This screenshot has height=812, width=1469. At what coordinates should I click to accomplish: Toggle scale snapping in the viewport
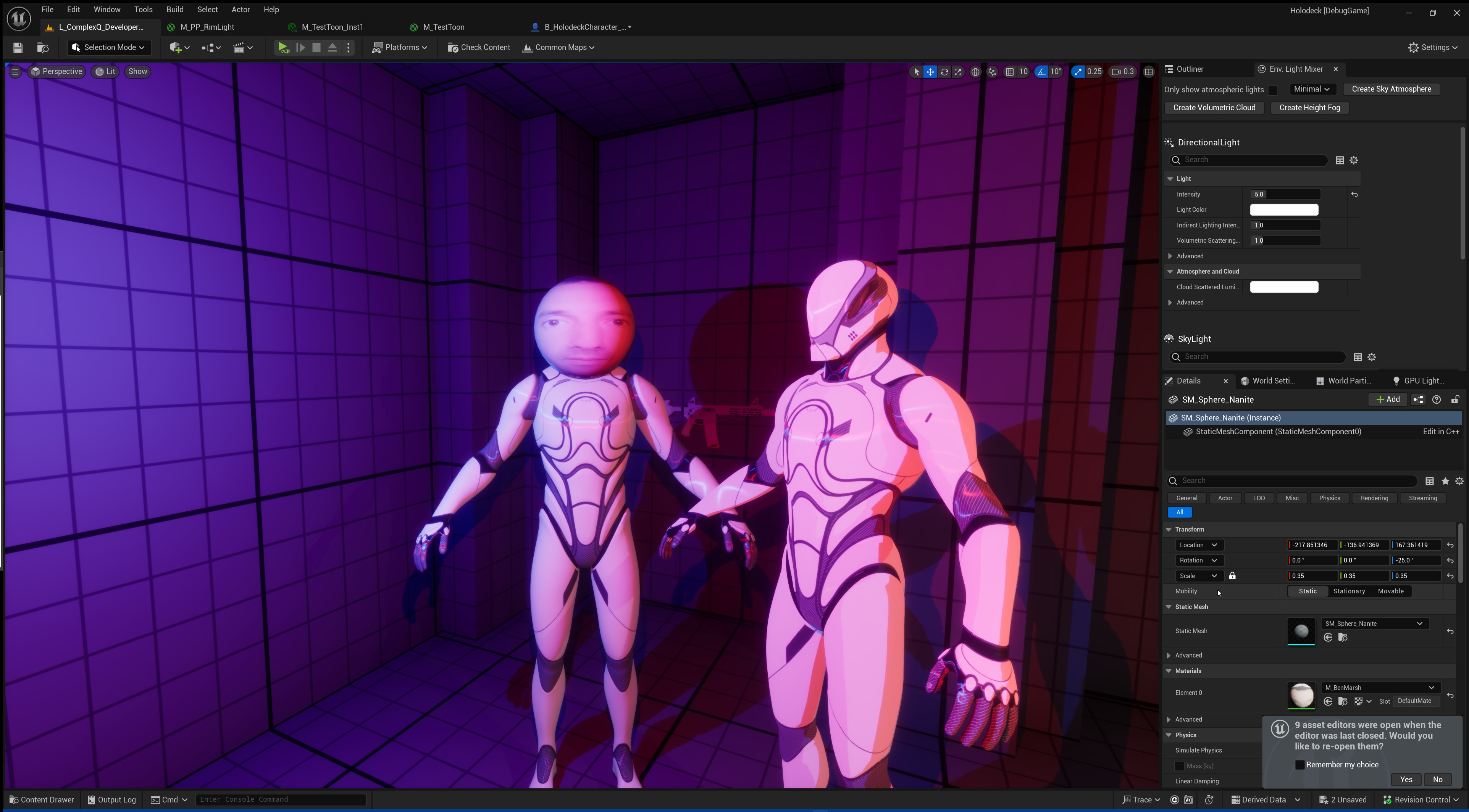(x=1078, y=72)
